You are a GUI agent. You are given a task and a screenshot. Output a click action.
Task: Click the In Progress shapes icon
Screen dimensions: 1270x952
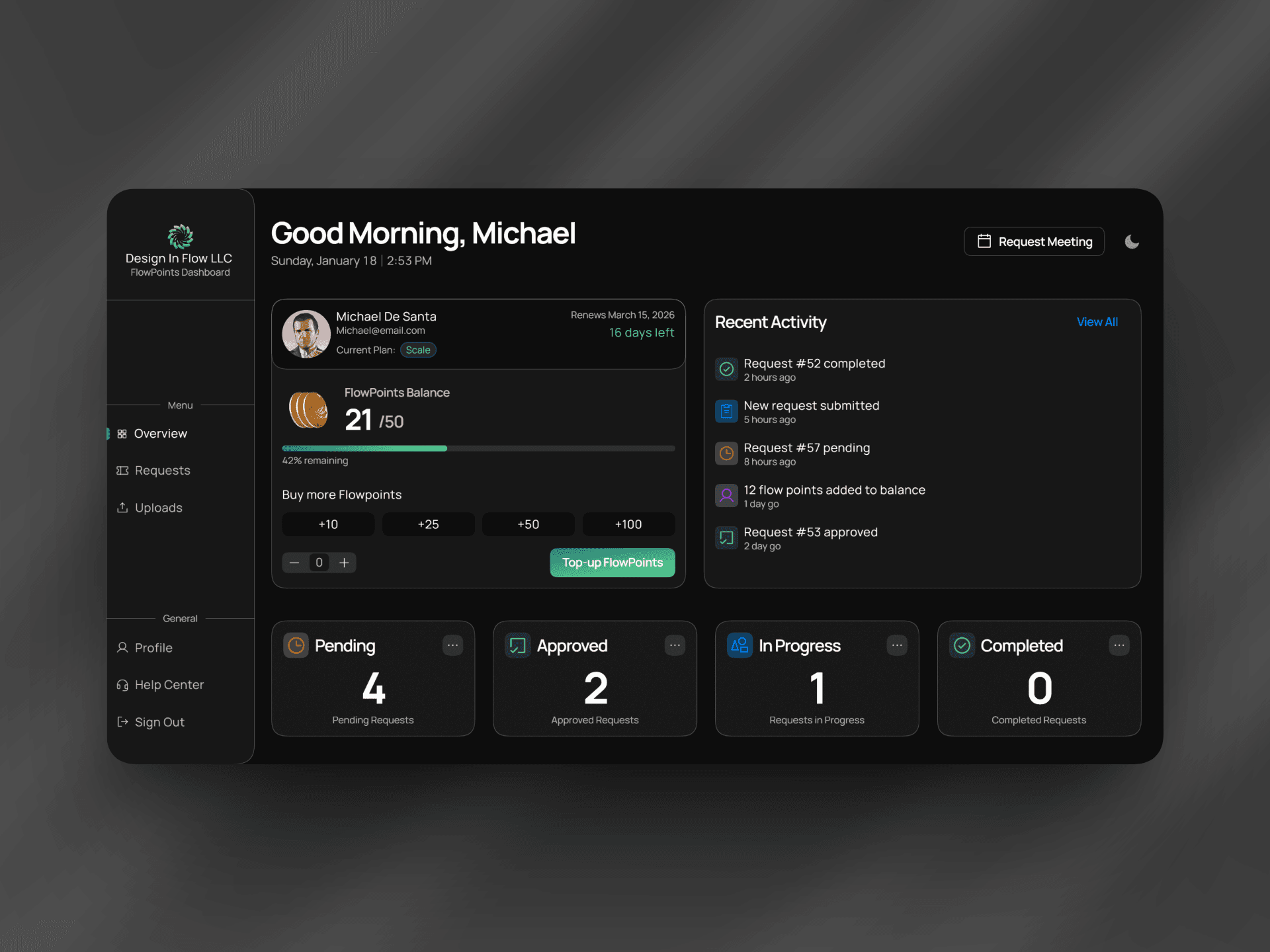[740, 645]
